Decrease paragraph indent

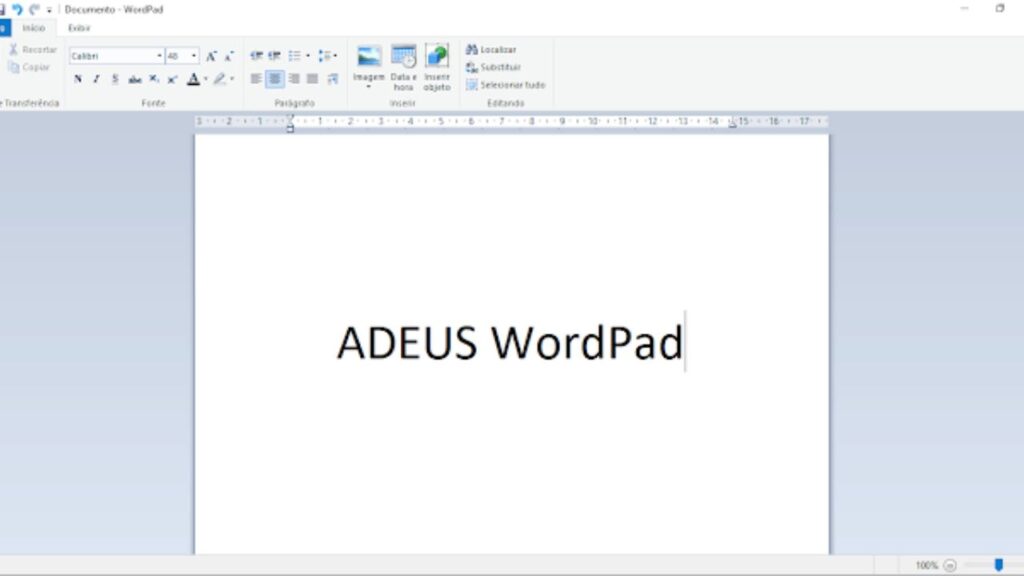click(256, 56)
